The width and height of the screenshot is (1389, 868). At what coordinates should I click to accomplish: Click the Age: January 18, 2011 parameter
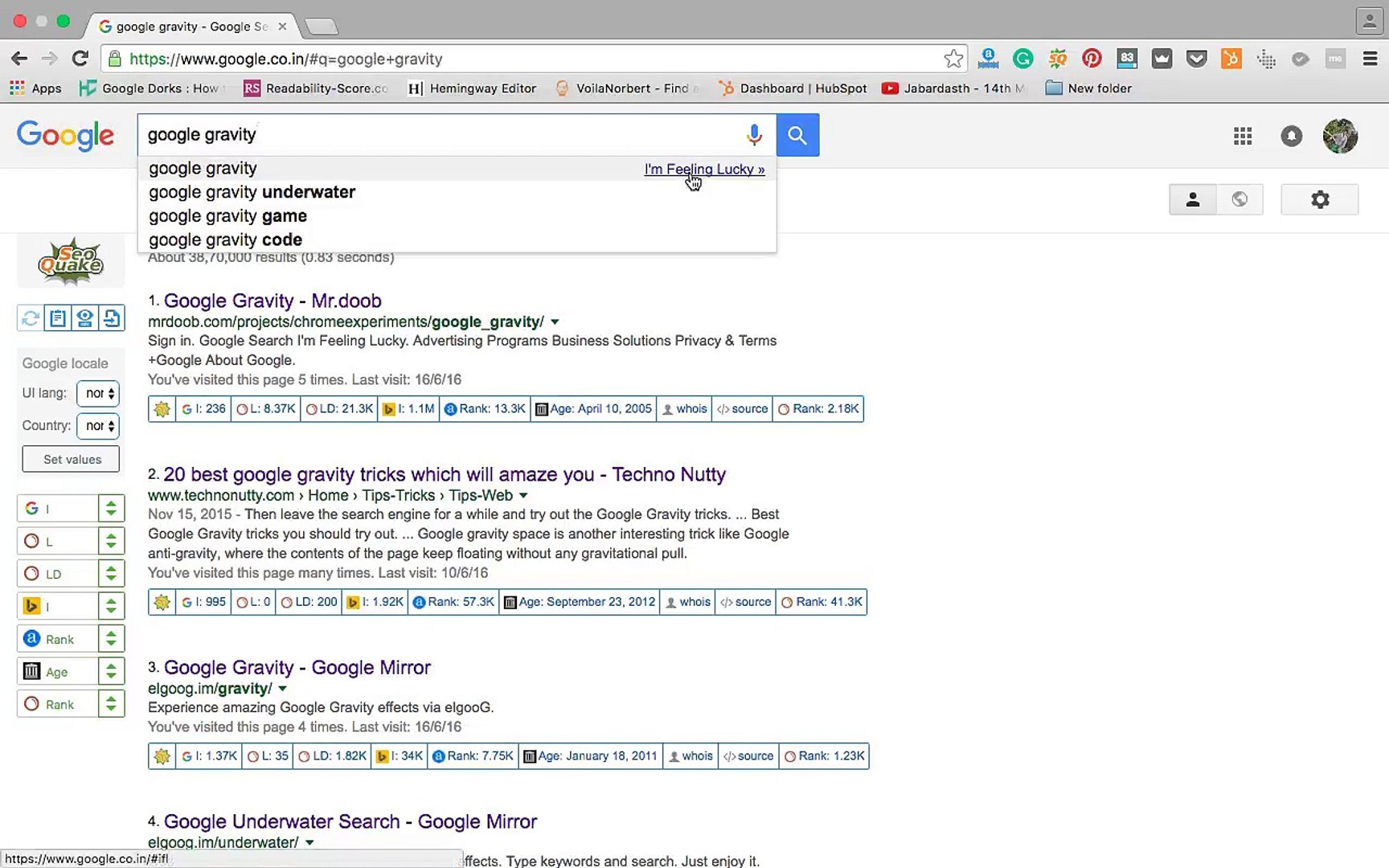pyautogui.click(x=591, y=756)
